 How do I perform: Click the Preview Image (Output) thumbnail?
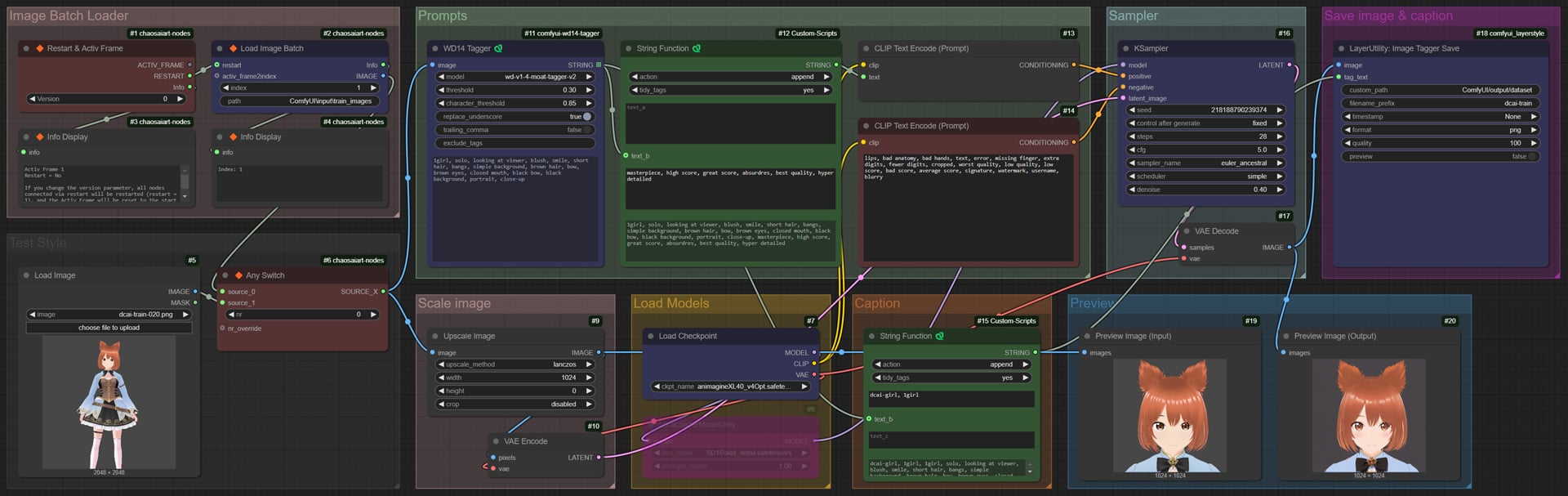pos(1370,416)
